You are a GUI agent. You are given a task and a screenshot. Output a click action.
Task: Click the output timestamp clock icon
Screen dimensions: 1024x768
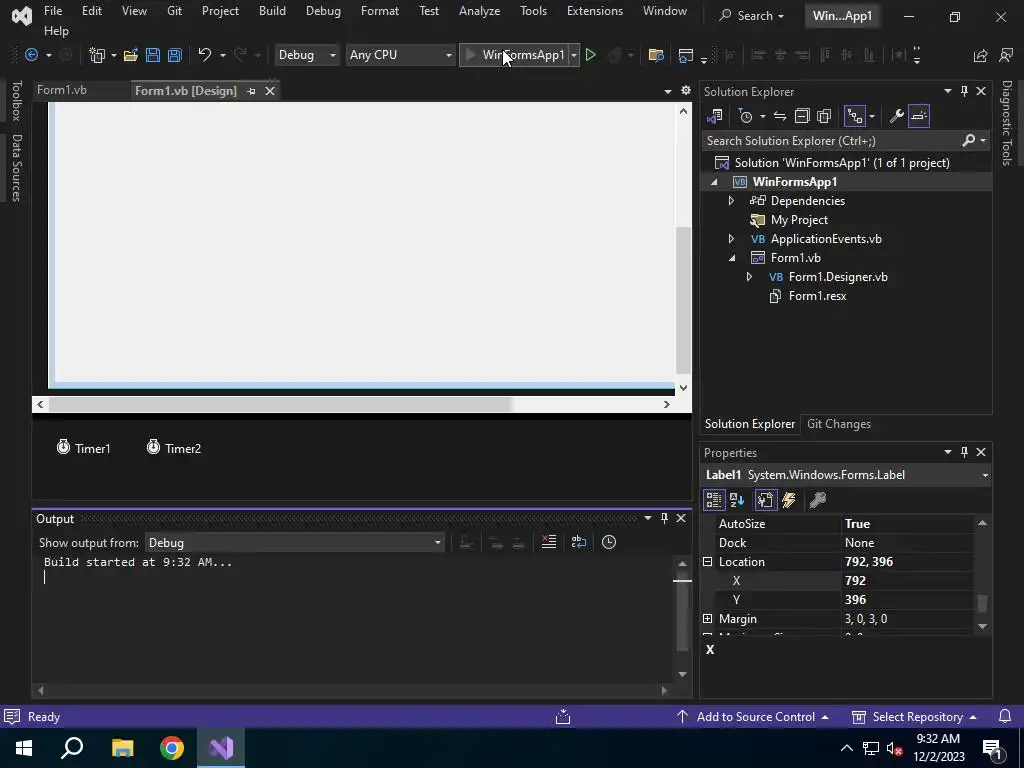point(609,542)
